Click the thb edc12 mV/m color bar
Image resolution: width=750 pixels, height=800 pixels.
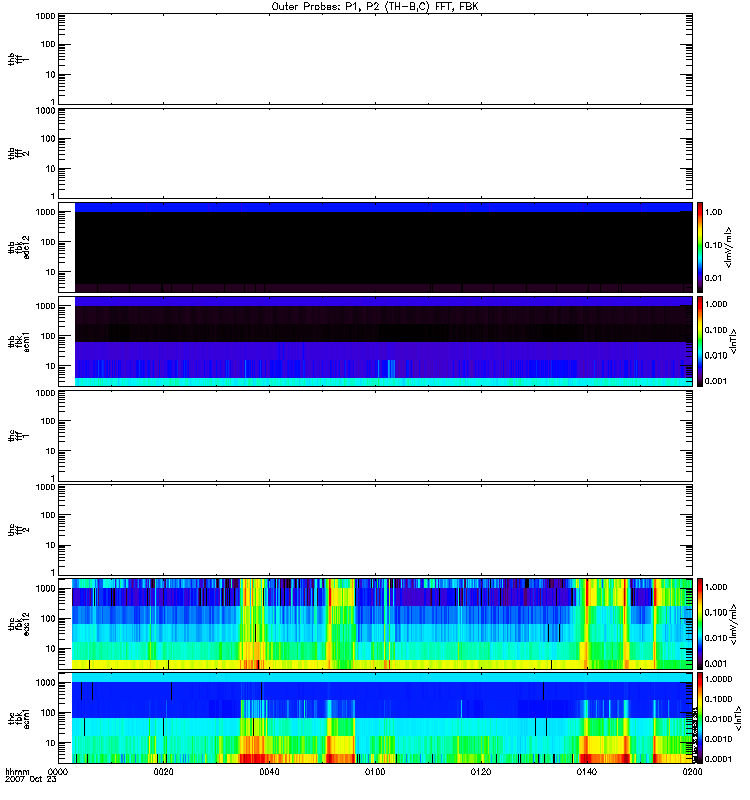[702, 245]
